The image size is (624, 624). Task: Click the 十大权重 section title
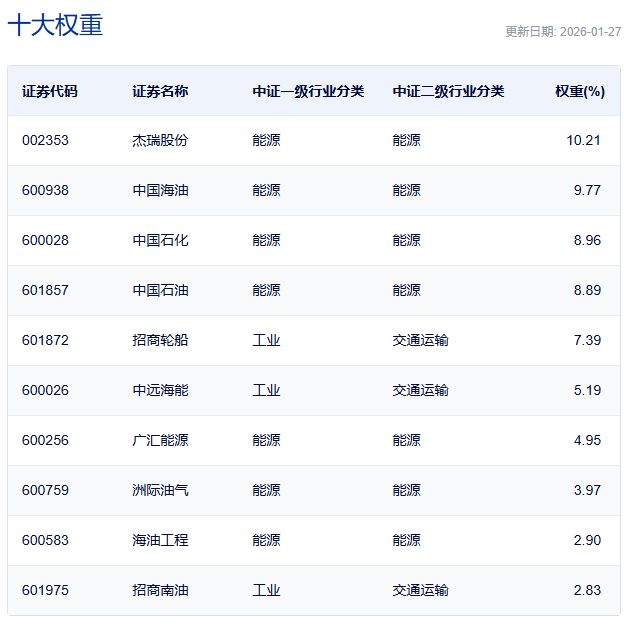55,26
